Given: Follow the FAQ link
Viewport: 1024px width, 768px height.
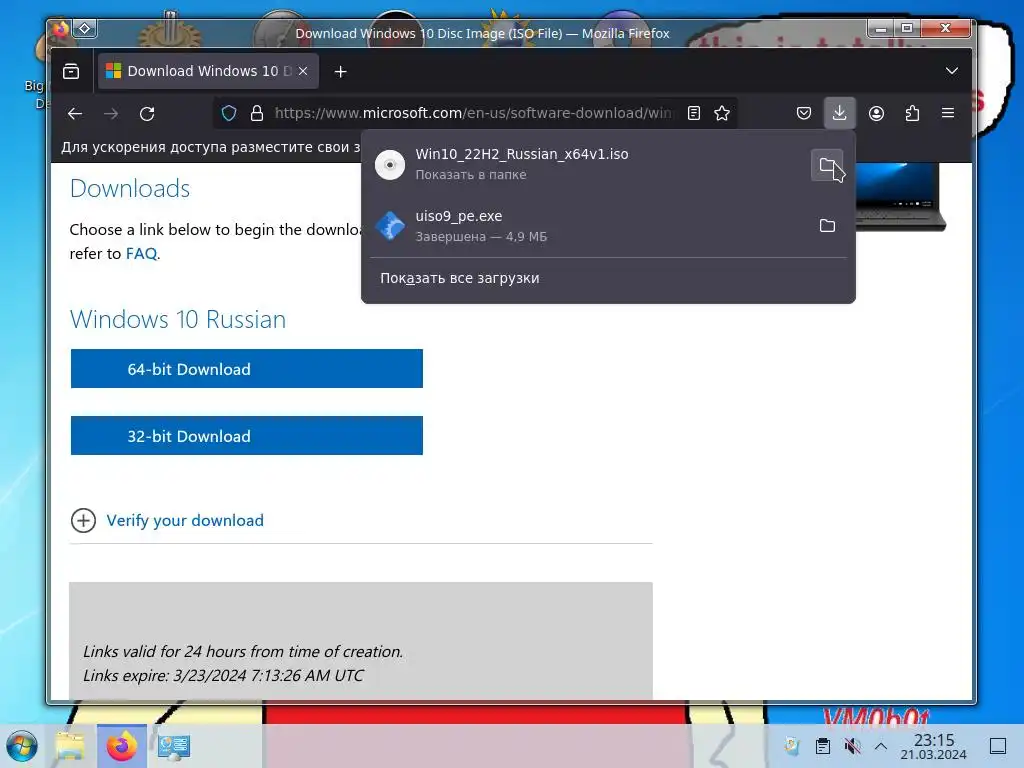Looking at the screenshot, I should click(x=141, y=253).
